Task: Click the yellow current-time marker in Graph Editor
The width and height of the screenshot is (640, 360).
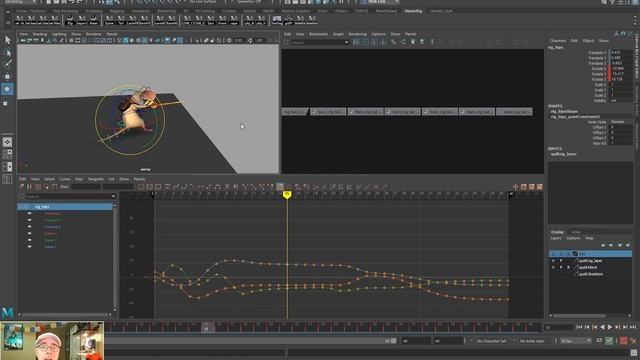Action: [x=287, y=195]
